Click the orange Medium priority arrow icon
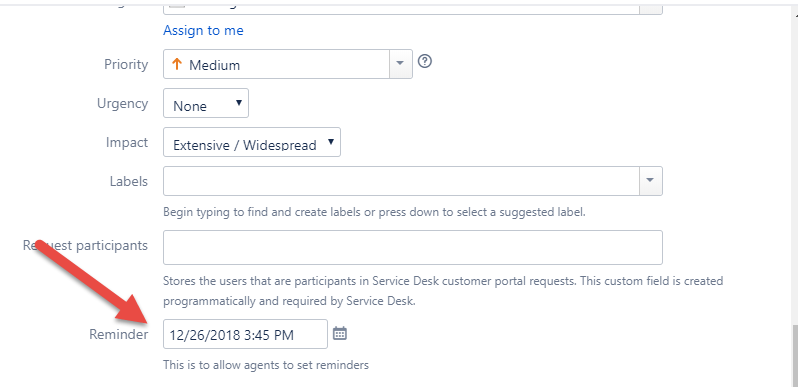This screenshot has height=387, width=798. coord(177,64)
